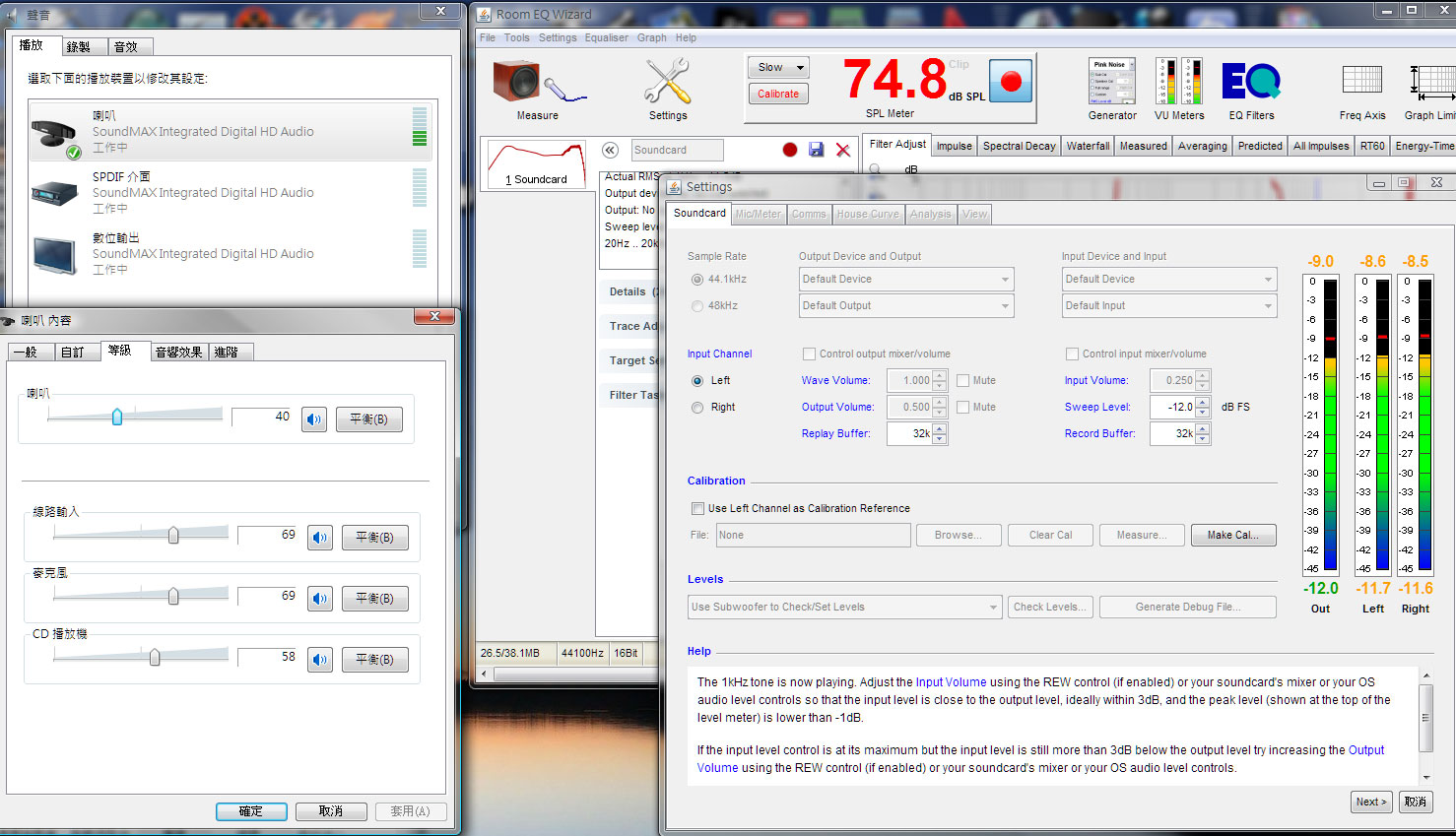Click the Make Cal... button
The image size is (1456, 836).
(x=1232, y=535)
